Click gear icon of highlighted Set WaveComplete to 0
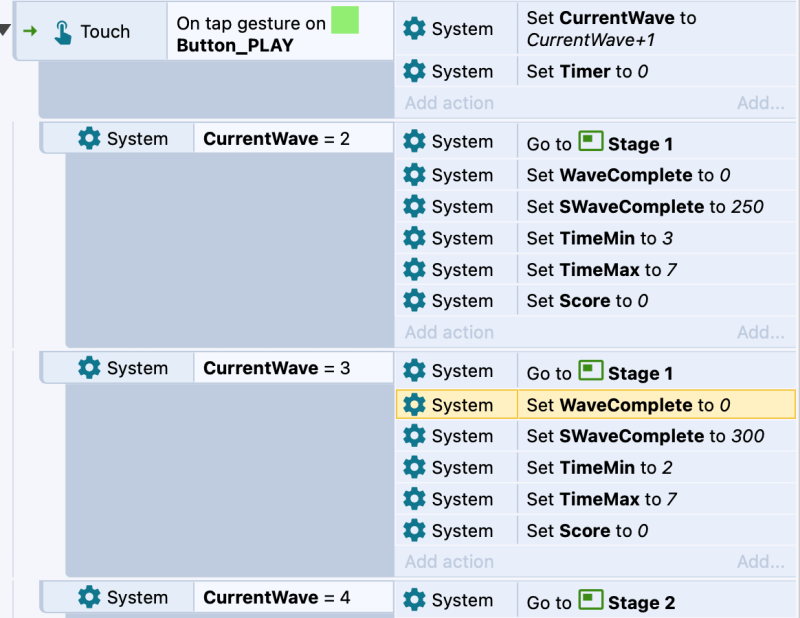Image resolution: width=800 pixels, height=618 pixels. tap(414, 404)
